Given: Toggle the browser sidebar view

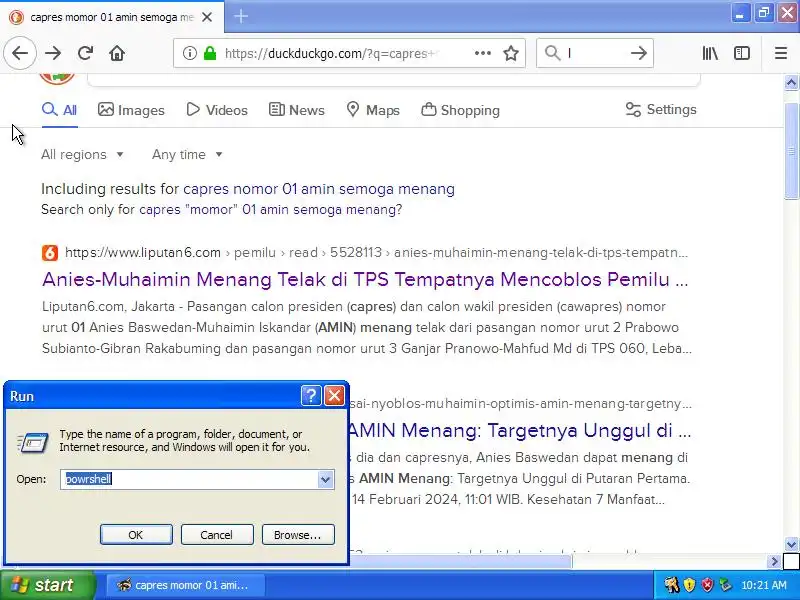Looking at the screenshot, I should (x=742, y=53).
